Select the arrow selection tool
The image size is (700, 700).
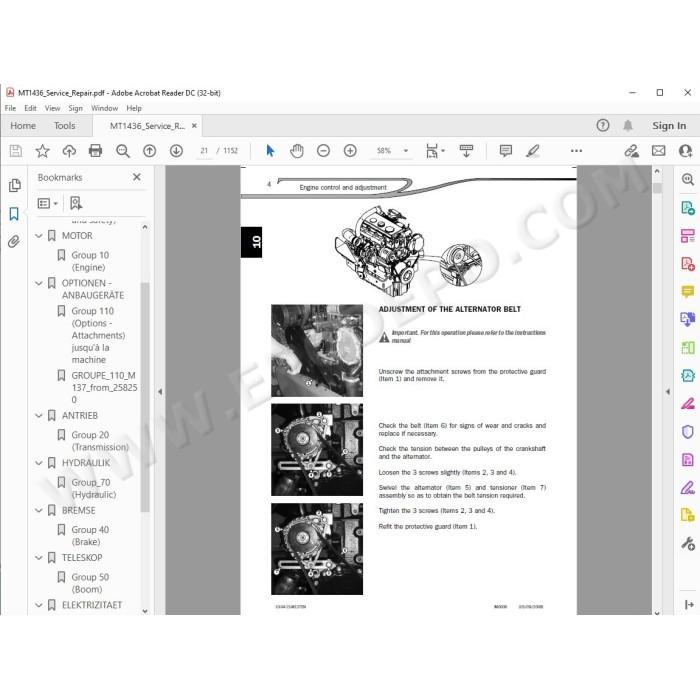click(270, 151)
